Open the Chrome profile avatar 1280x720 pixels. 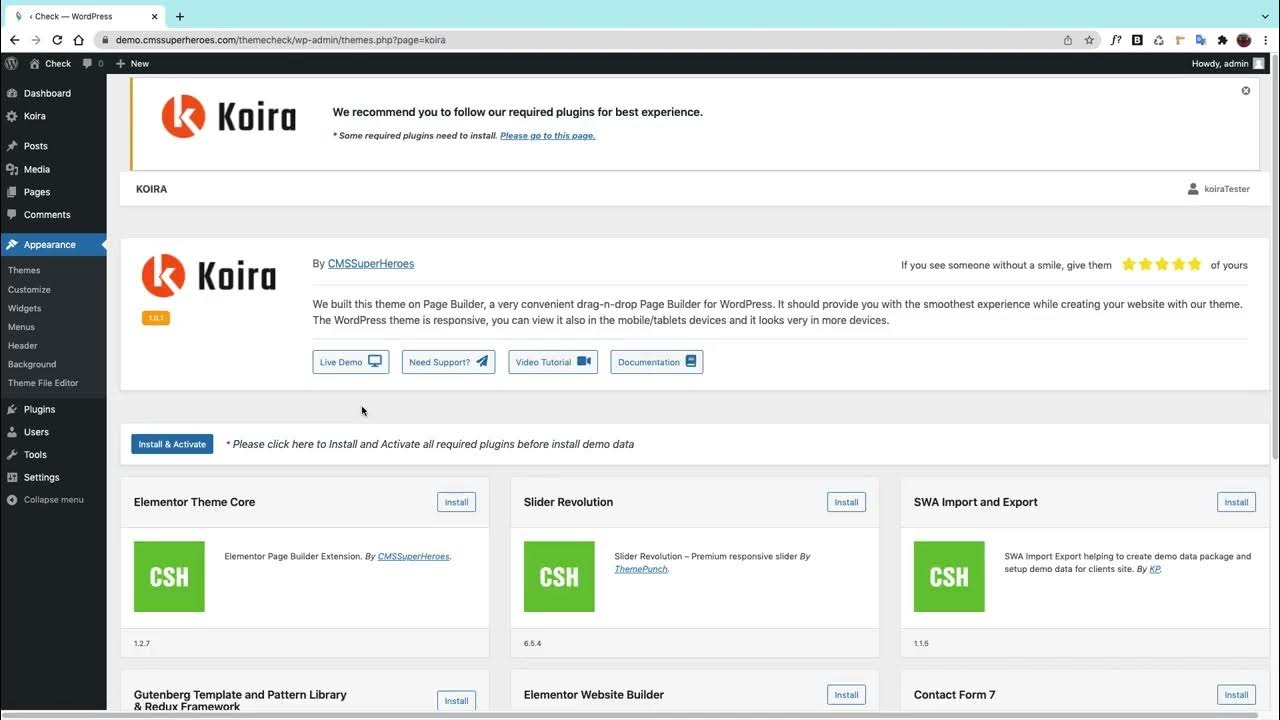[1244, 40]
